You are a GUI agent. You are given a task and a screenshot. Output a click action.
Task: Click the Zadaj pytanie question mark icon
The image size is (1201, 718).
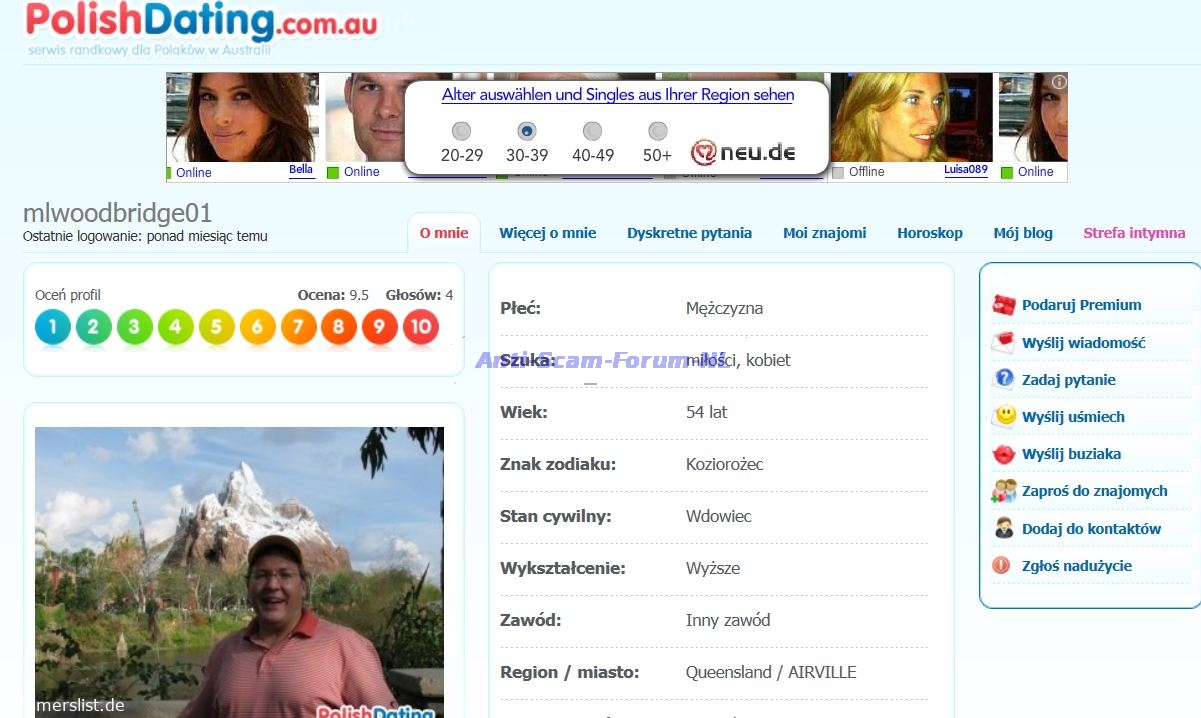point(1003,379)
